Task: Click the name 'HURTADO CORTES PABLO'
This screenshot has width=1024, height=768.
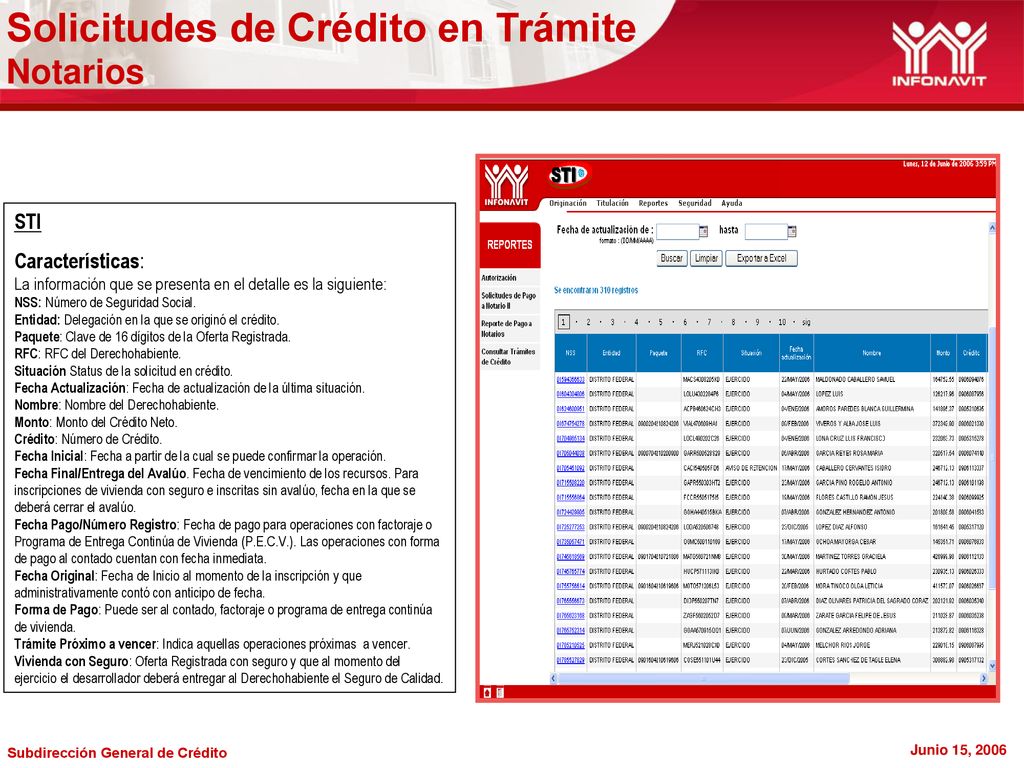Action: pos(846,571)
